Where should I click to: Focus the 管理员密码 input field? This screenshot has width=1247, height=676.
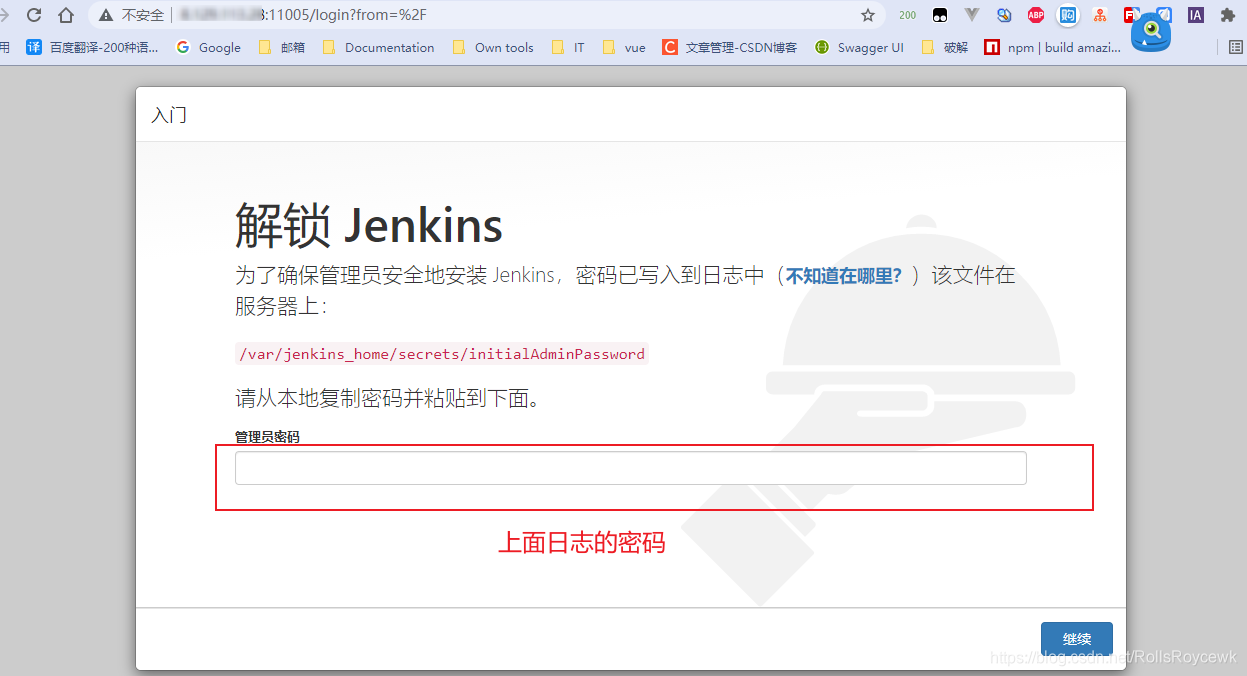[631, 468]
